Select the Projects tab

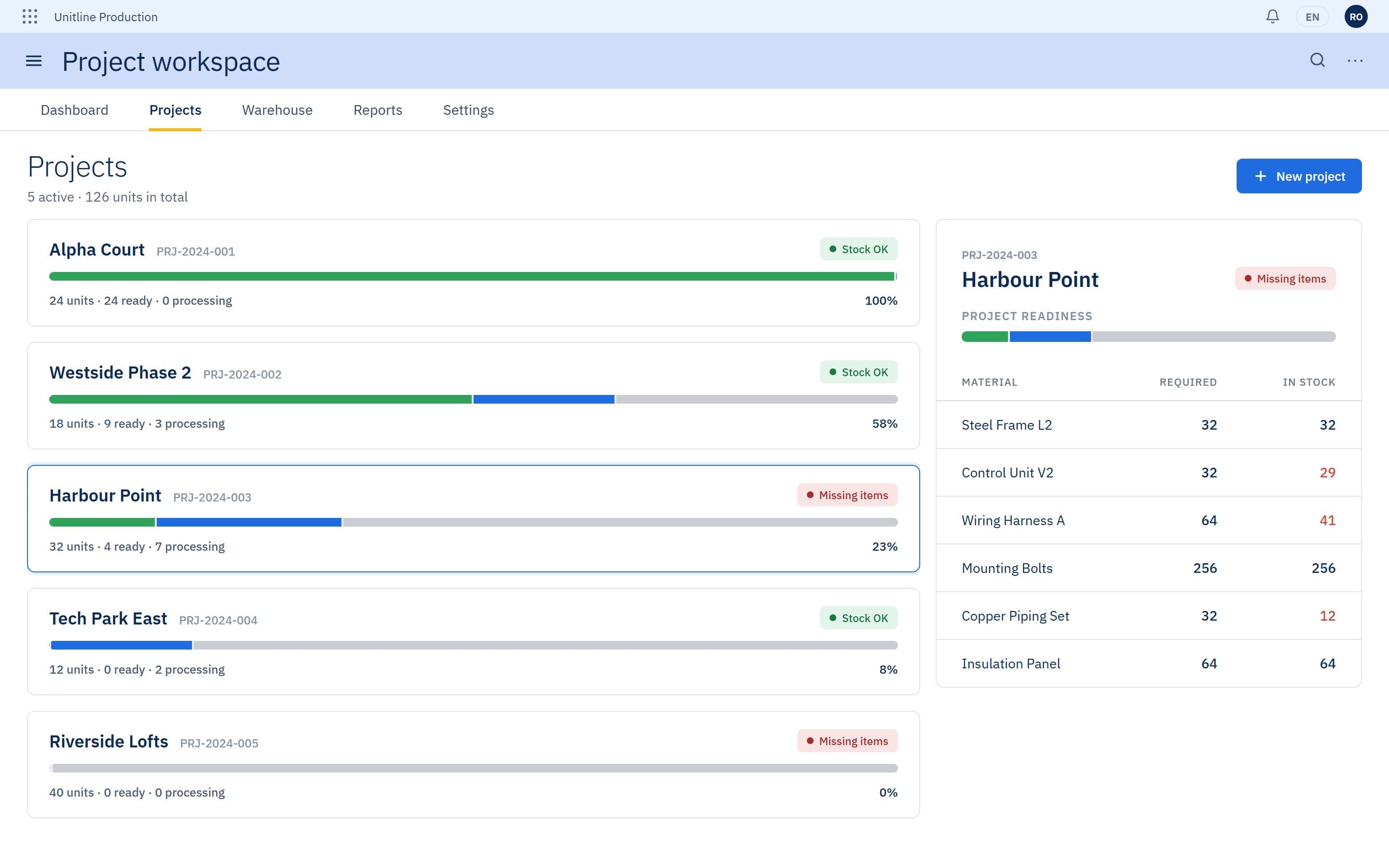pyautogui.click(x=175, y=109)
